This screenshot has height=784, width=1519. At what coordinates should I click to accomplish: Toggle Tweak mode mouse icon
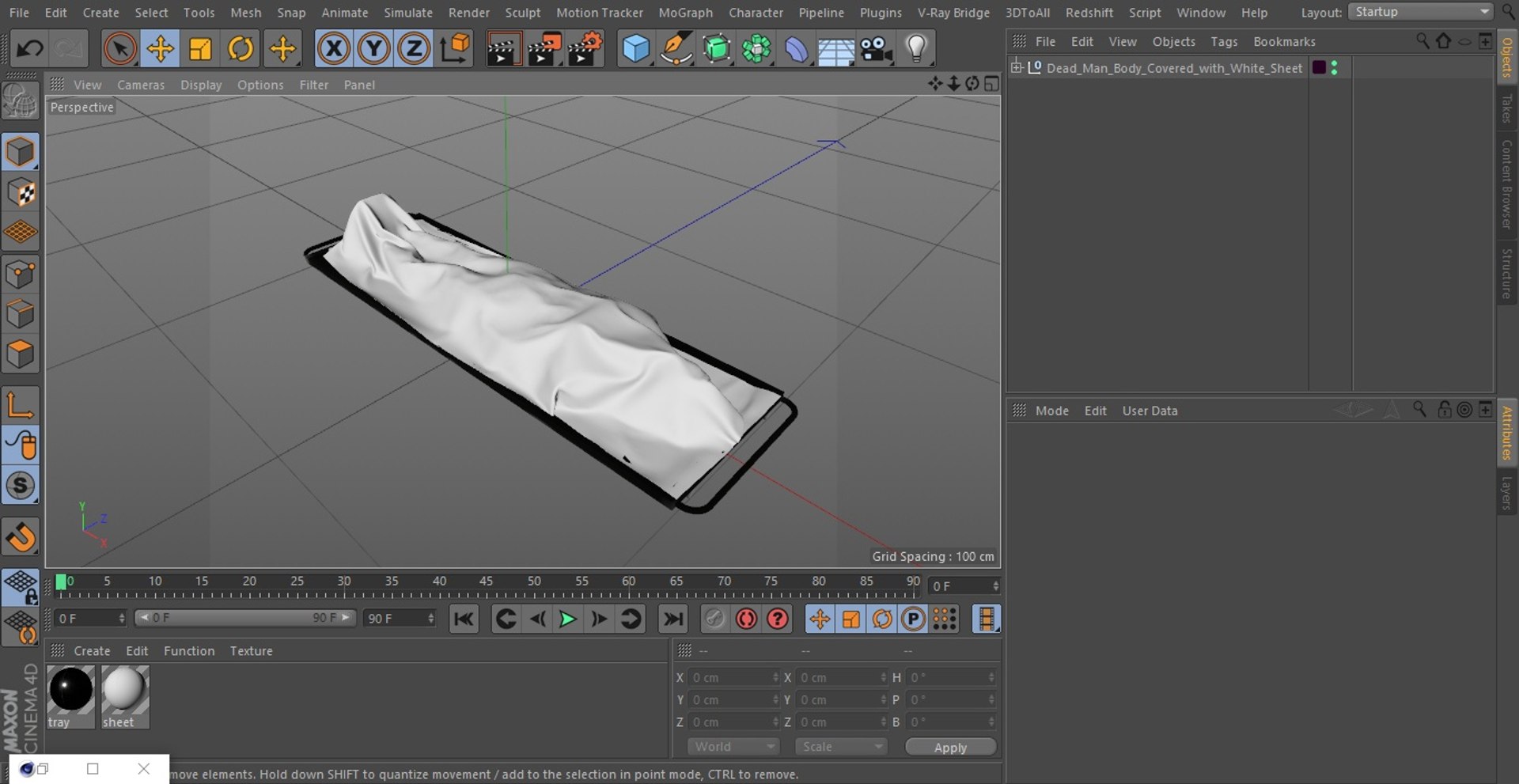click(21, 445)
